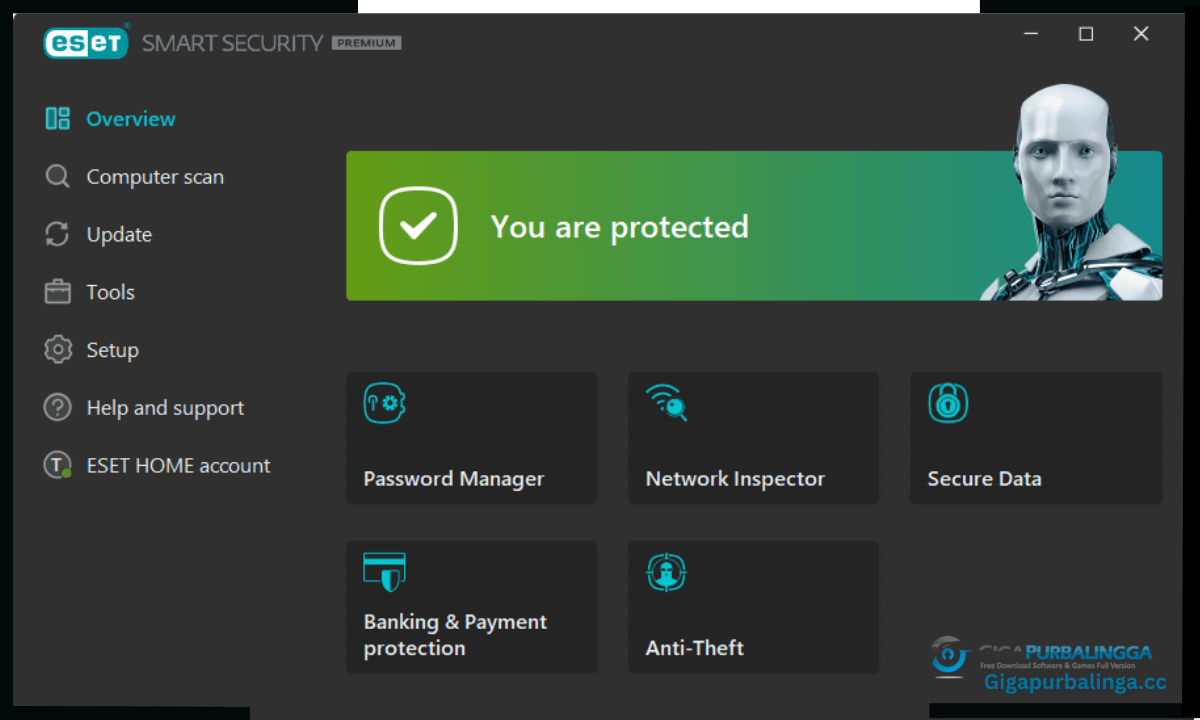The width and height of the screenshot is (1200, 720).
Task: Click the SMART SECURITY title text
Action: (232, 43)
